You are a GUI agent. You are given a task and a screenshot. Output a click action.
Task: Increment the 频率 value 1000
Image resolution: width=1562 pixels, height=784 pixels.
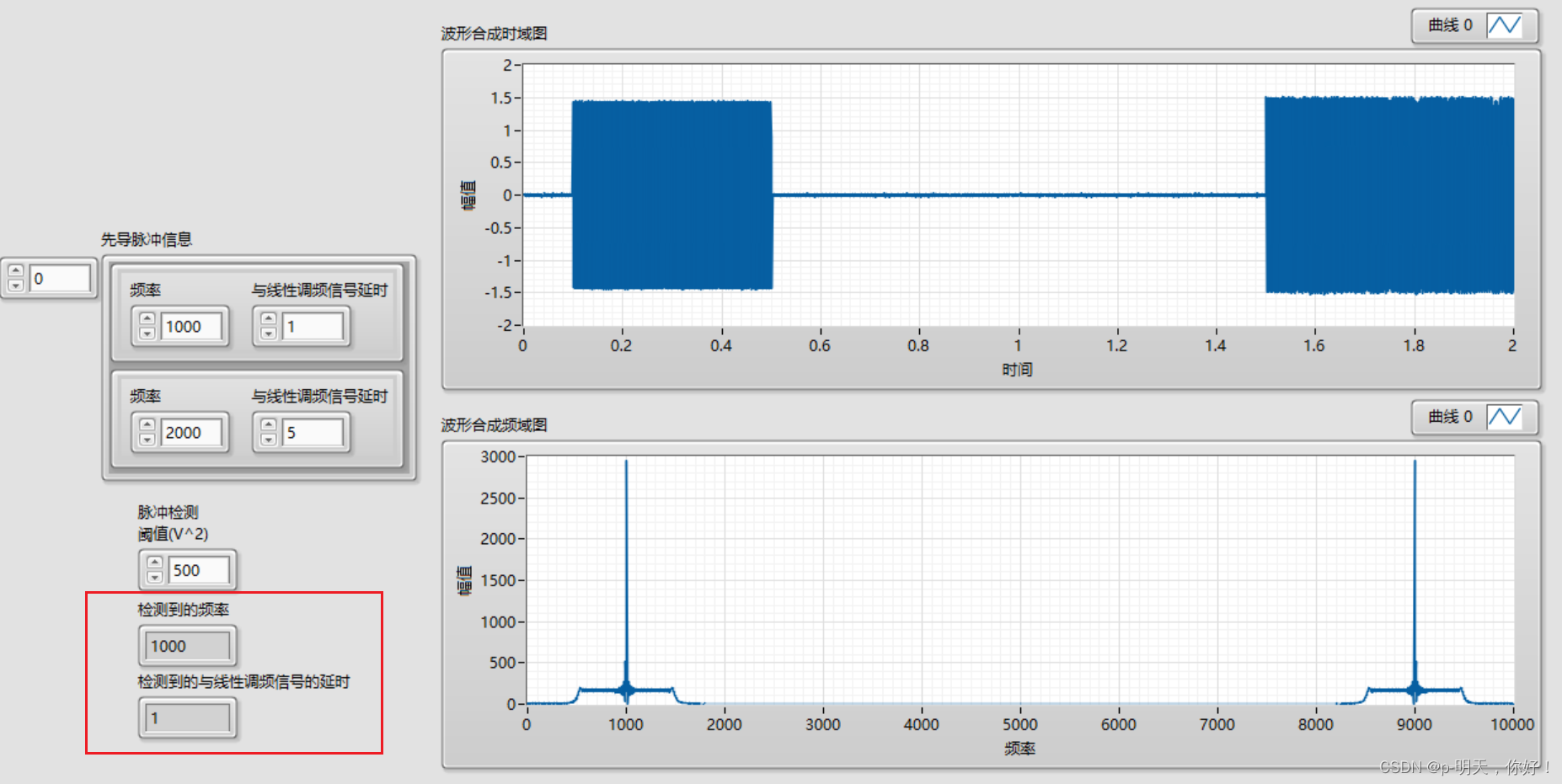pyautogui.click(x=147, y=319)
